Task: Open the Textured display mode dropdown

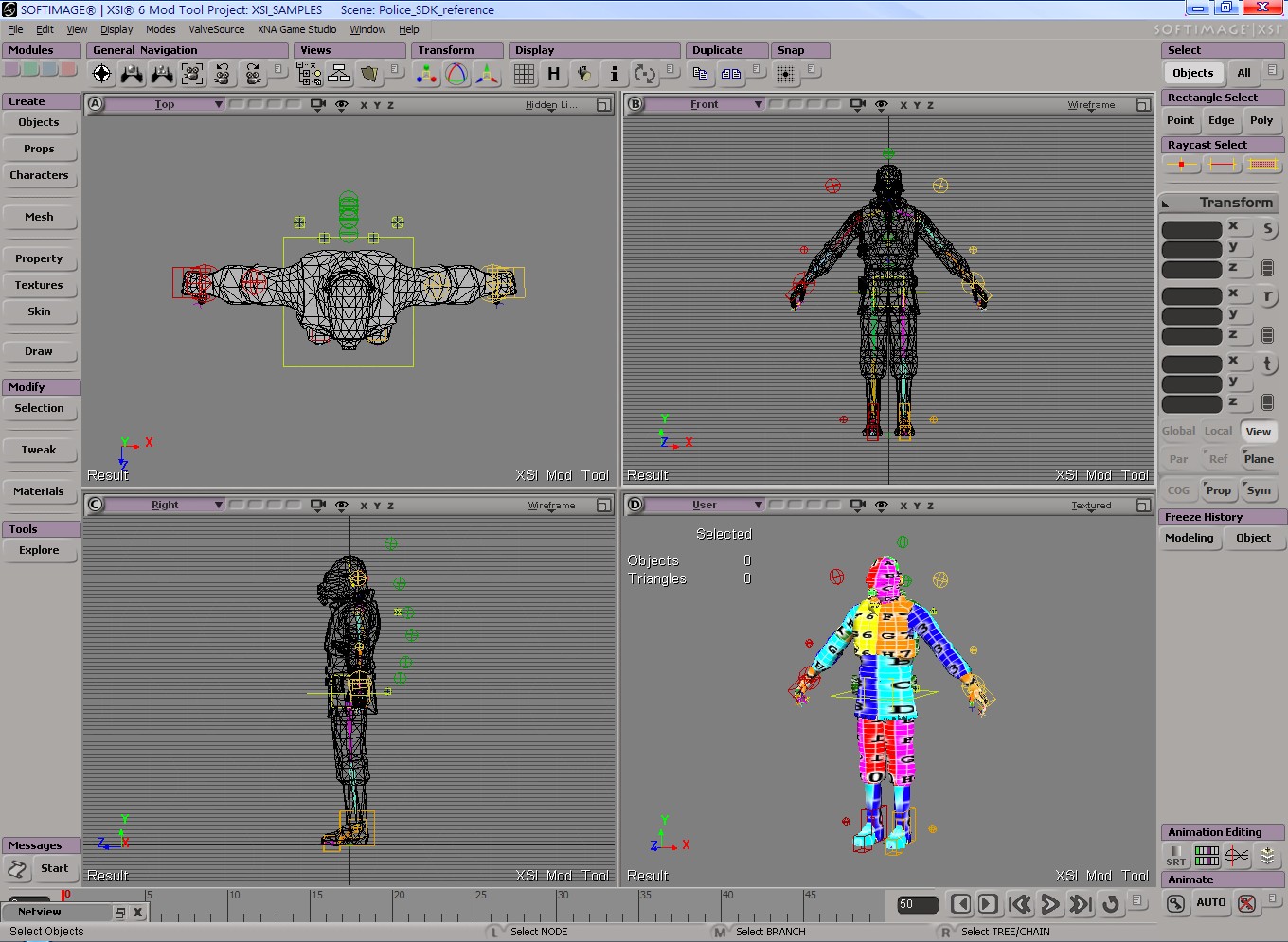Action: coord(1091,506)
